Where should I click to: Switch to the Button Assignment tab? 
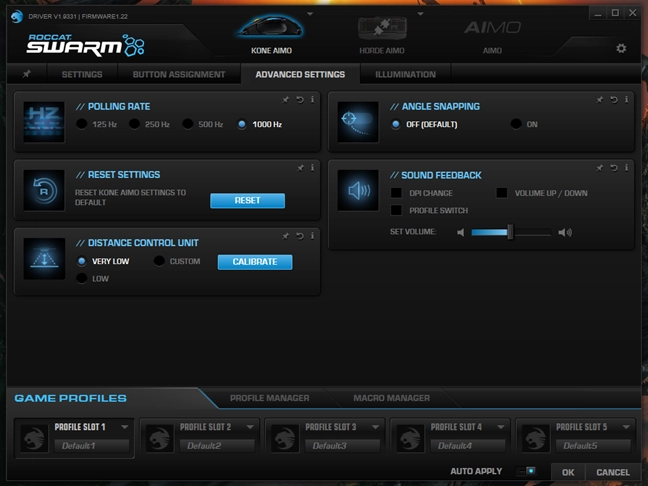[179, 74]
